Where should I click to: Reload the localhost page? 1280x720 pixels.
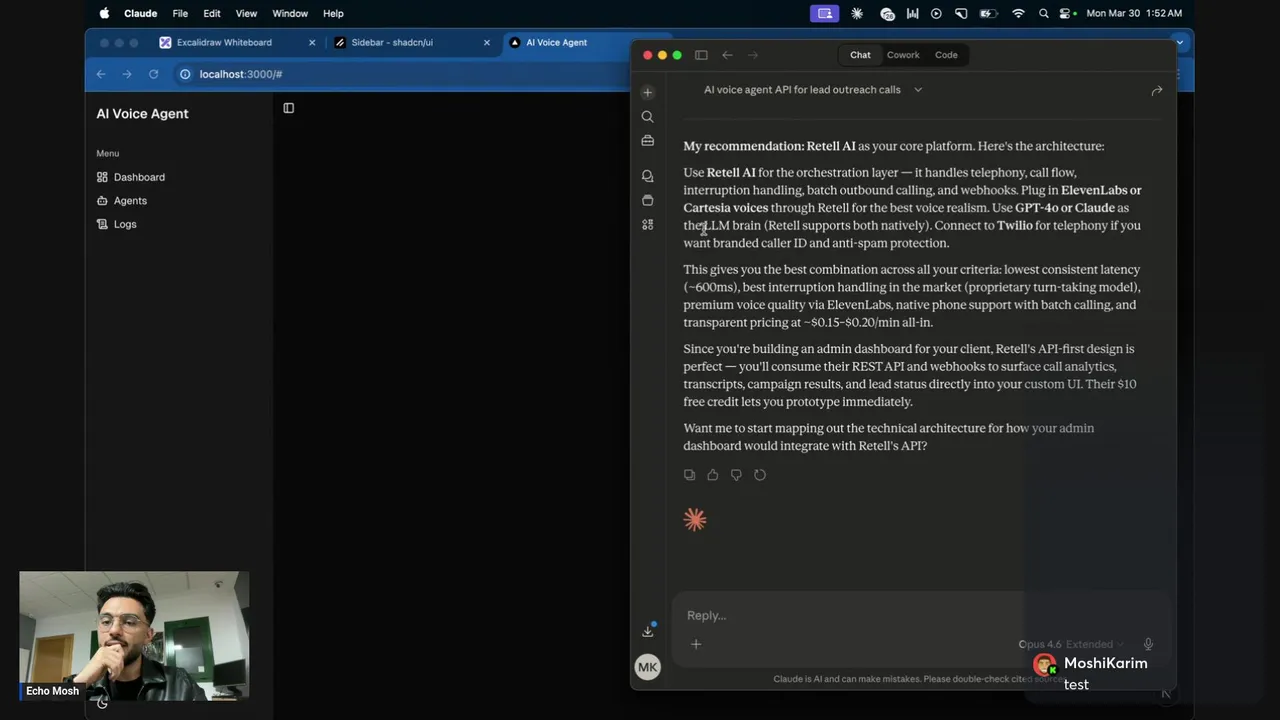153,74
